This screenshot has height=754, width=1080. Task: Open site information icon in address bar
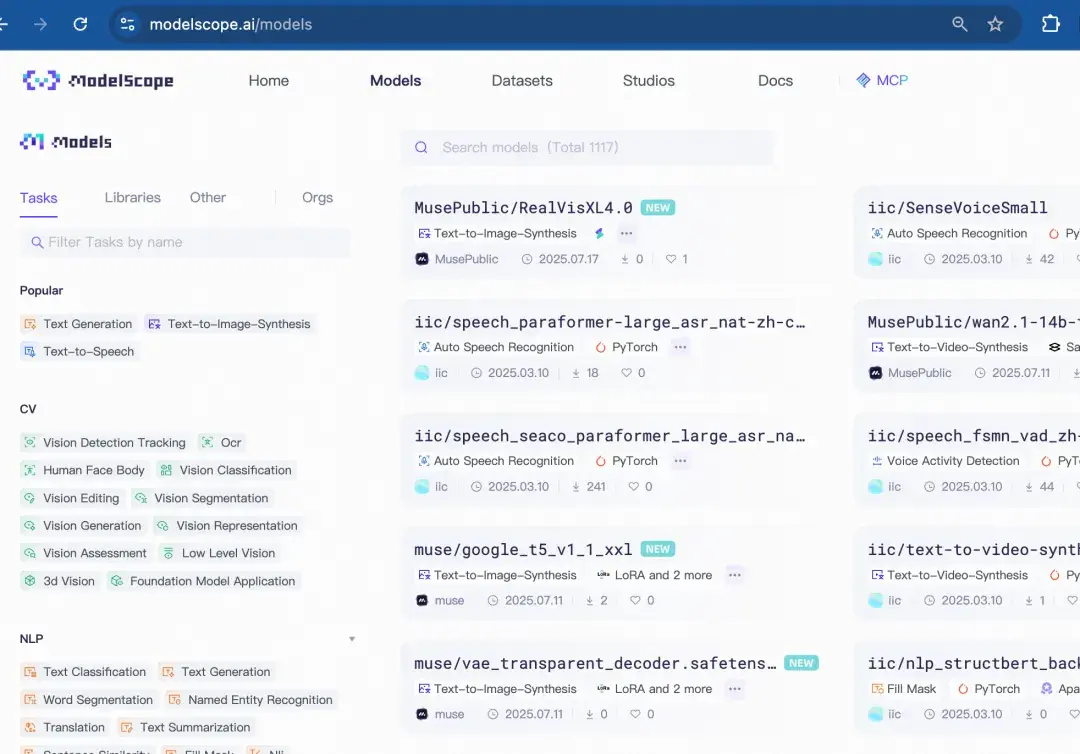[127, 24]
